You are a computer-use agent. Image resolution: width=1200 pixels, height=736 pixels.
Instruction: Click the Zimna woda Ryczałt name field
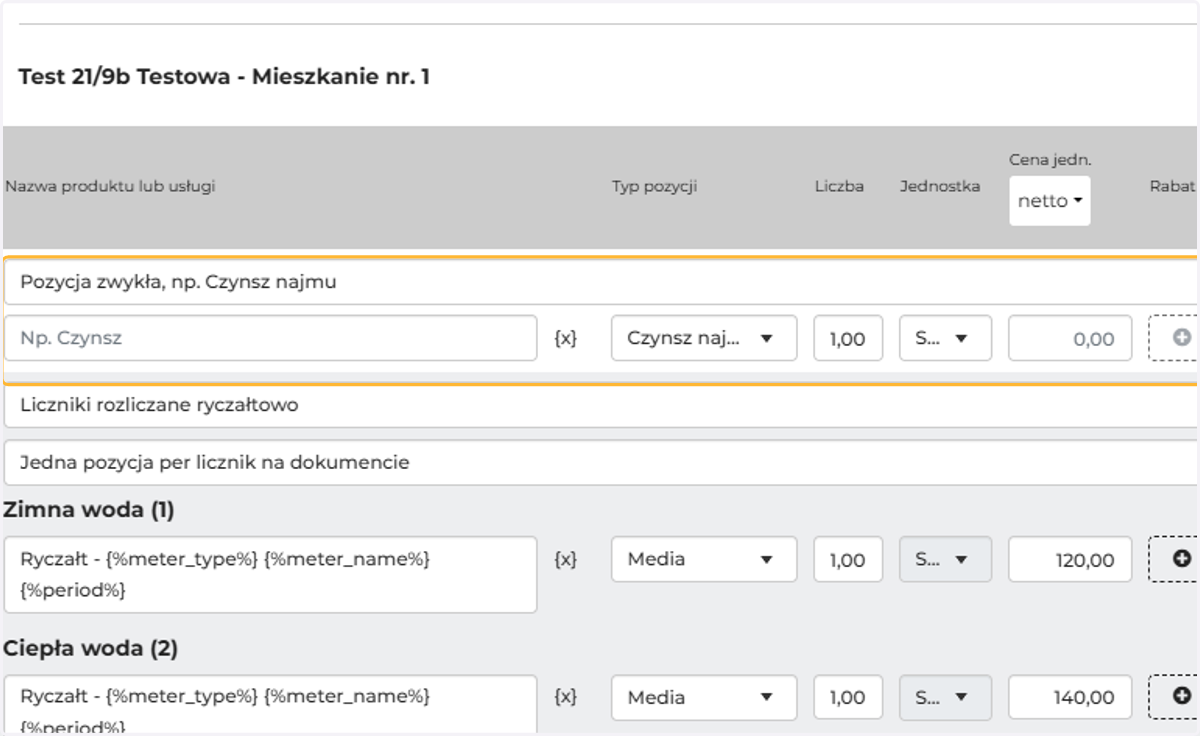[x=270, y=575]
